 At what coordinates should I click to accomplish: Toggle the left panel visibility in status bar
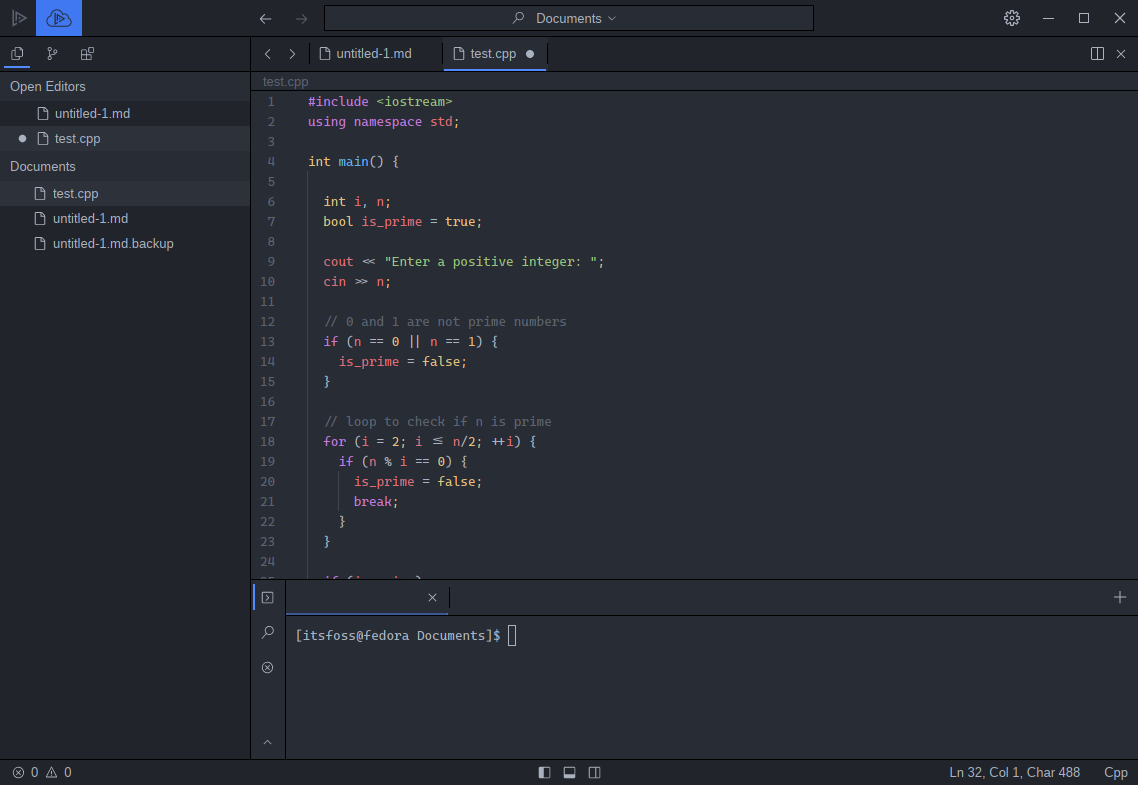544,772
